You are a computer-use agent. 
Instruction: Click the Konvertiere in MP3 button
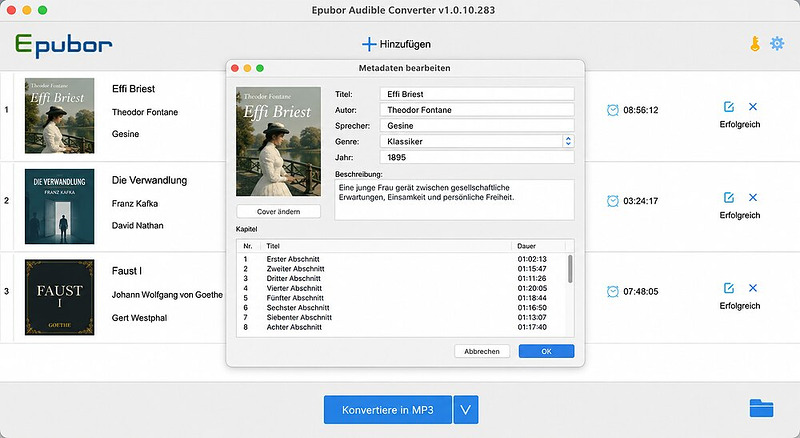[388, 409]
